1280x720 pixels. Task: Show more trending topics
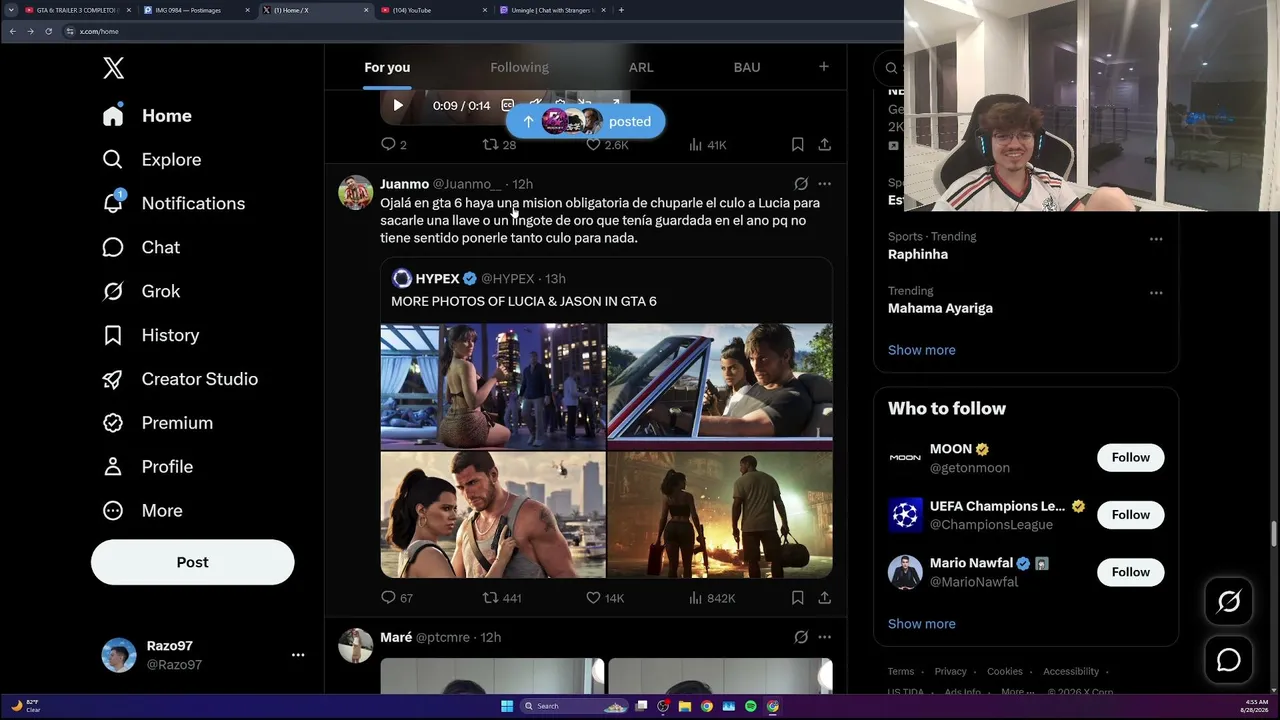(922, 350)
